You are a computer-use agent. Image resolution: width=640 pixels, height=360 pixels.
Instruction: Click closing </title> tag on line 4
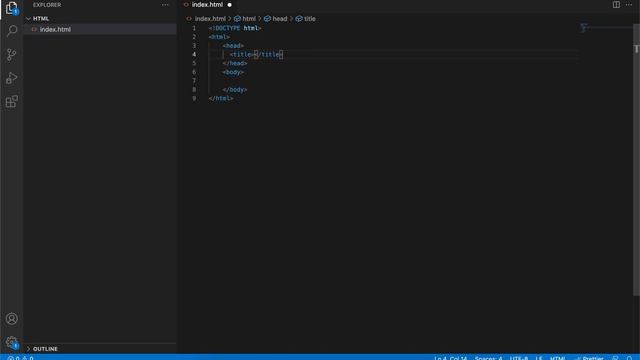(x=269, y=54)
